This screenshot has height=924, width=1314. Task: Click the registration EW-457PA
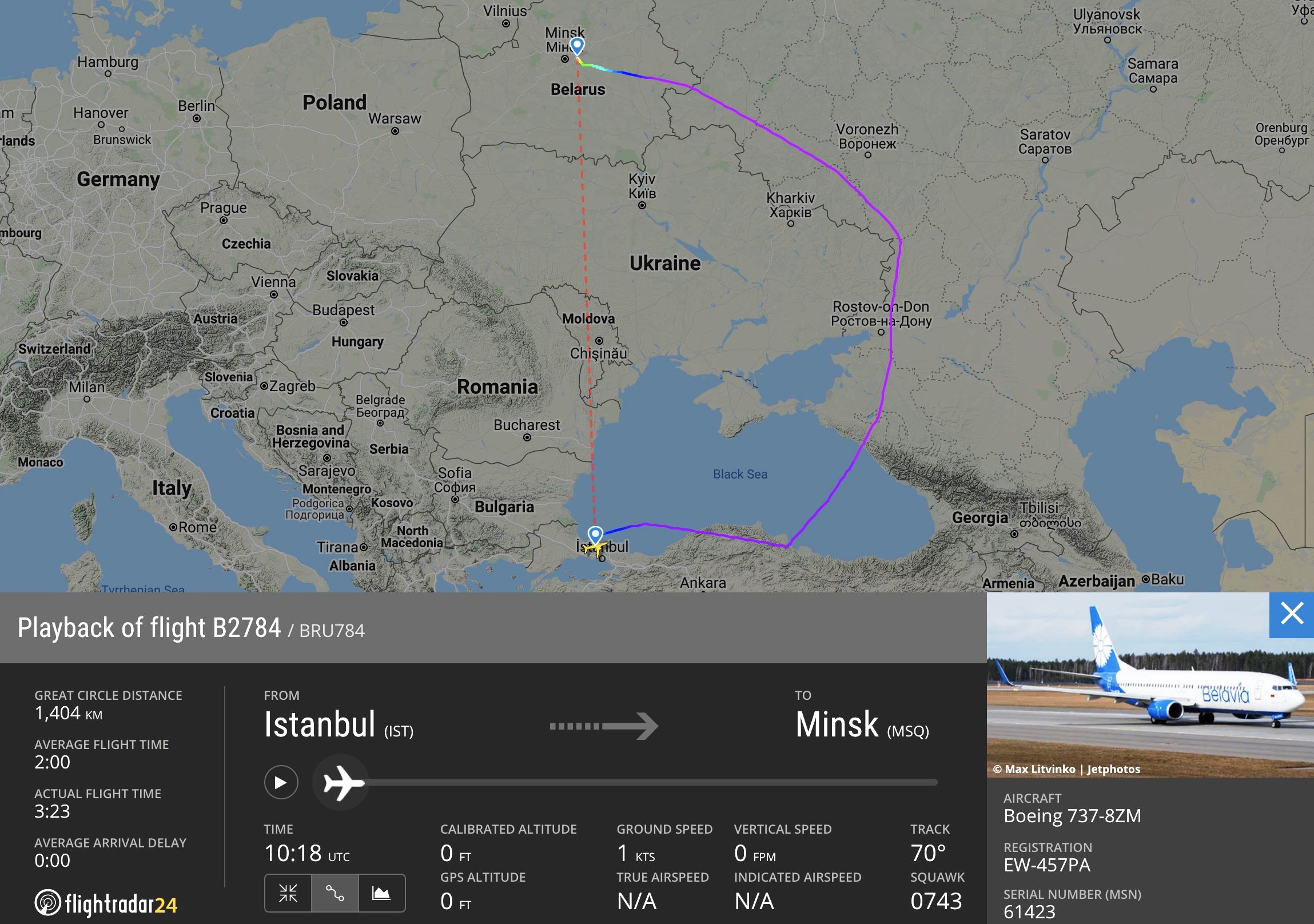1047,865
